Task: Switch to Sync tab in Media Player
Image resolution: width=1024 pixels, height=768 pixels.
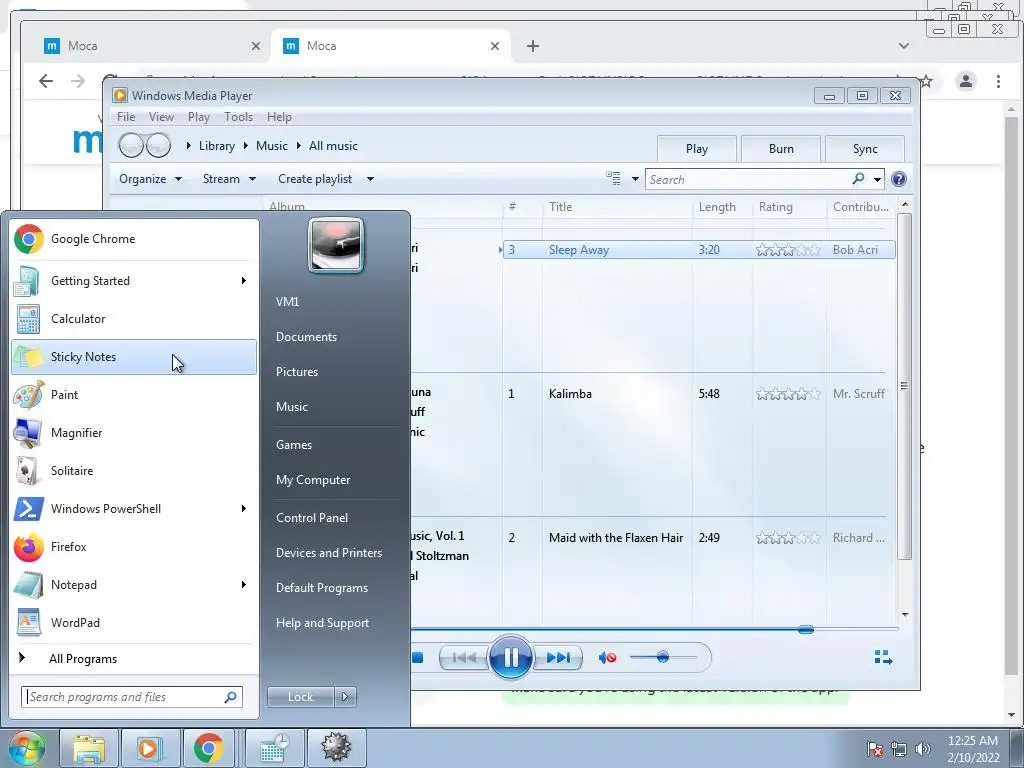Action: coord(865,149)
